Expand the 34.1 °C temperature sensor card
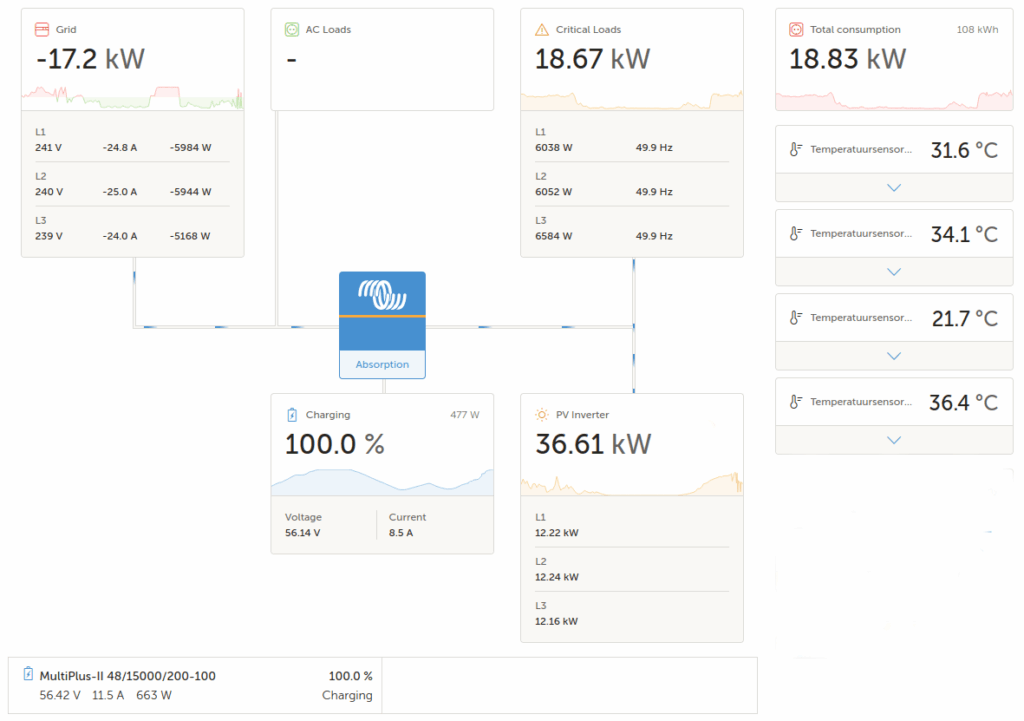The height and width of the screenshot is (721, 1024). point(894,271)
